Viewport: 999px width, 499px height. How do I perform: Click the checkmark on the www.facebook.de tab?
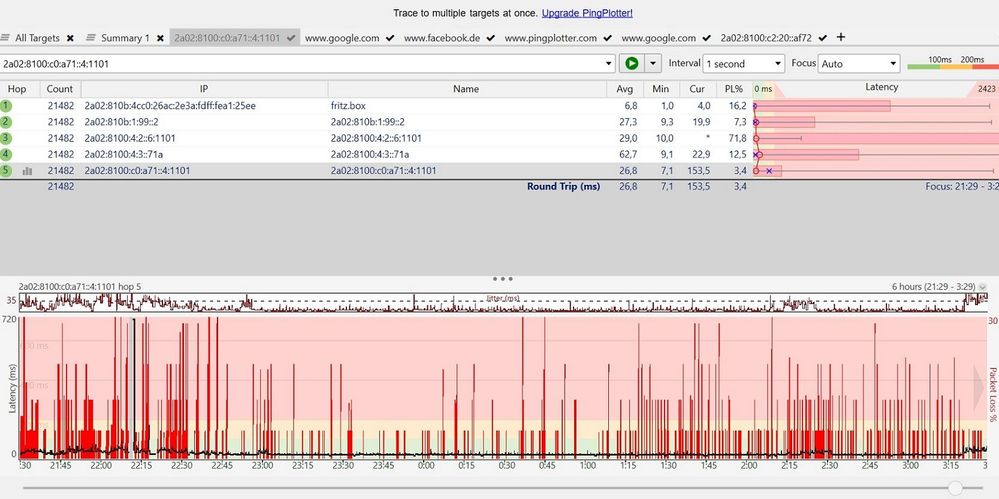point(490,38)
